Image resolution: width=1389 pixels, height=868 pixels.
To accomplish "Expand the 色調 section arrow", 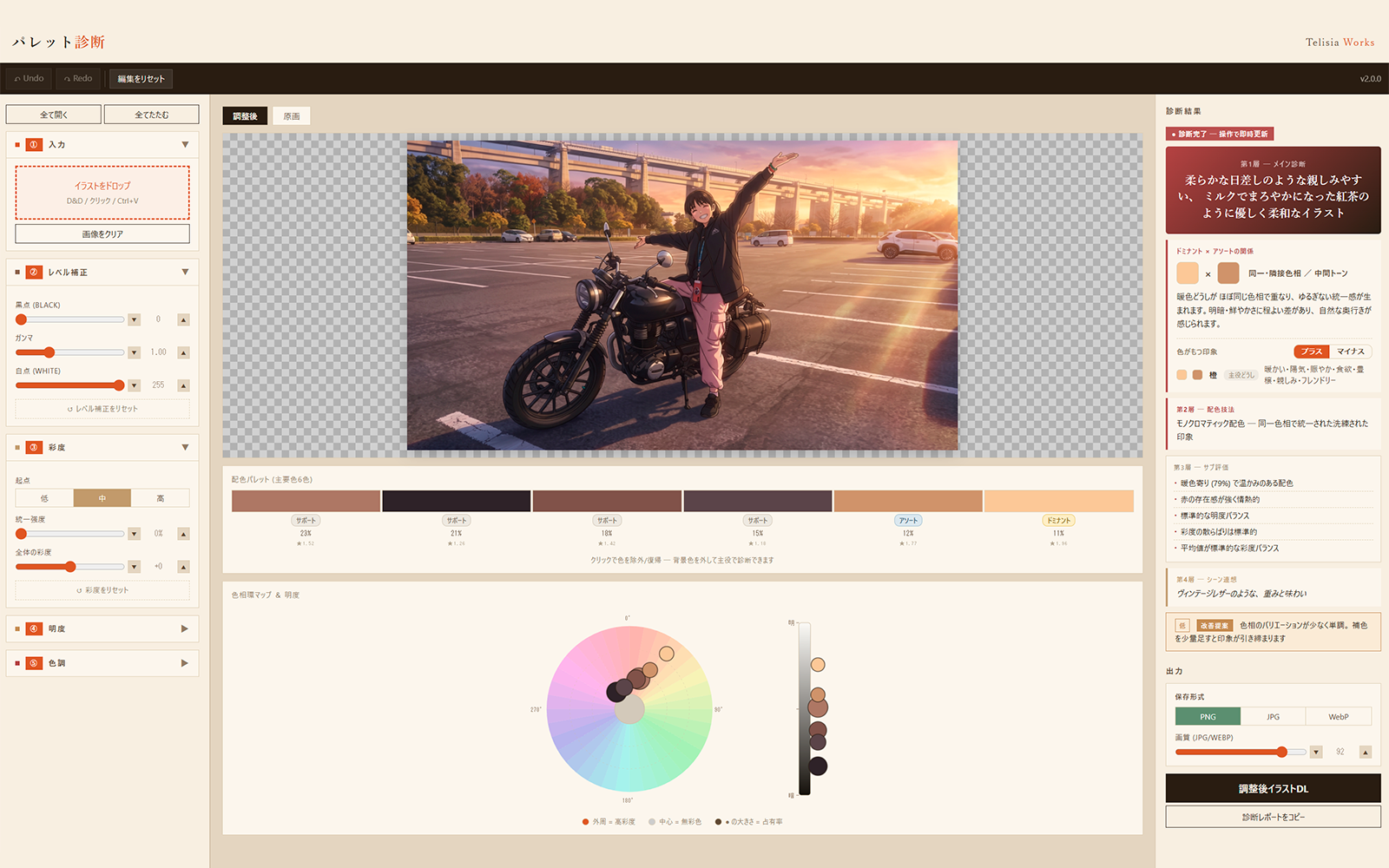I will [x=185, y=663].
